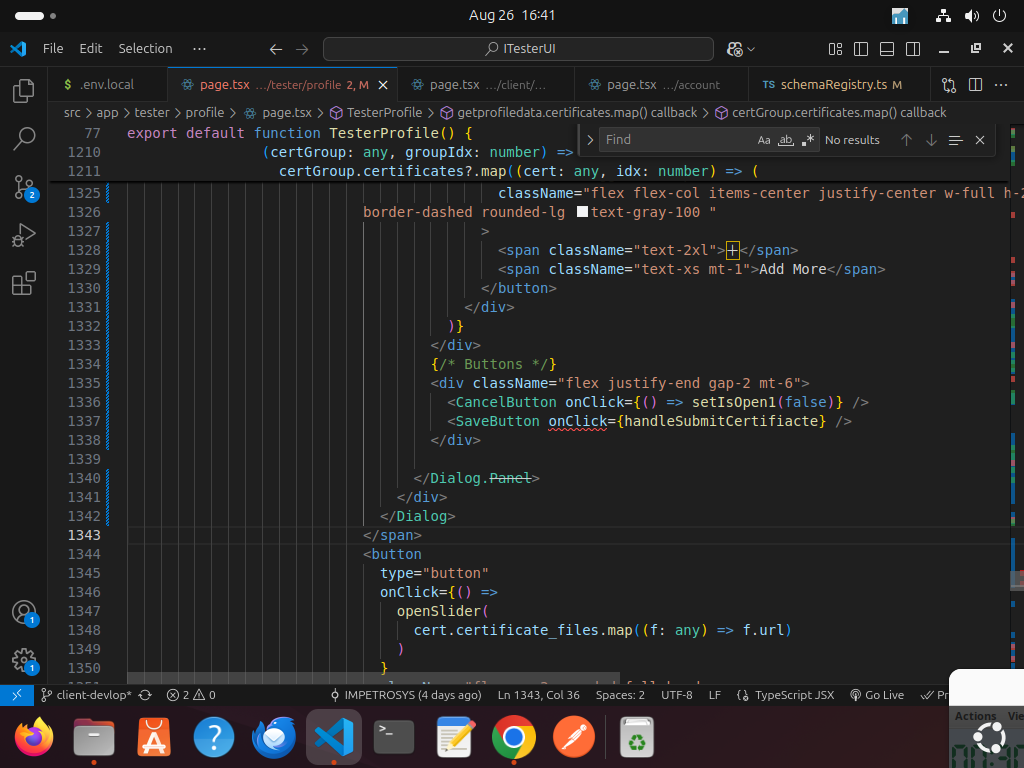Toggle Match Case in Find widget

pos(764,140)
